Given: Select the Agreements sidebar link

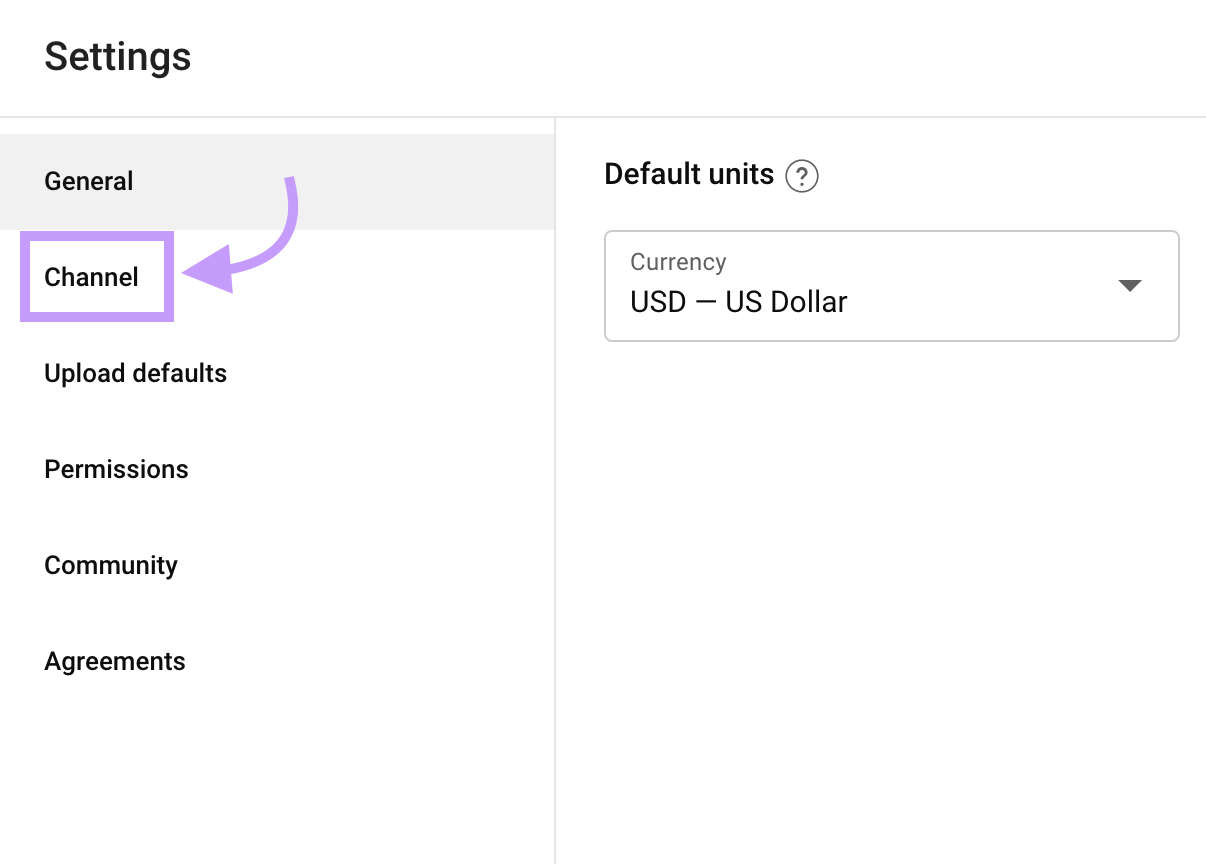Looking at the screenshot, I should [114, 661].
